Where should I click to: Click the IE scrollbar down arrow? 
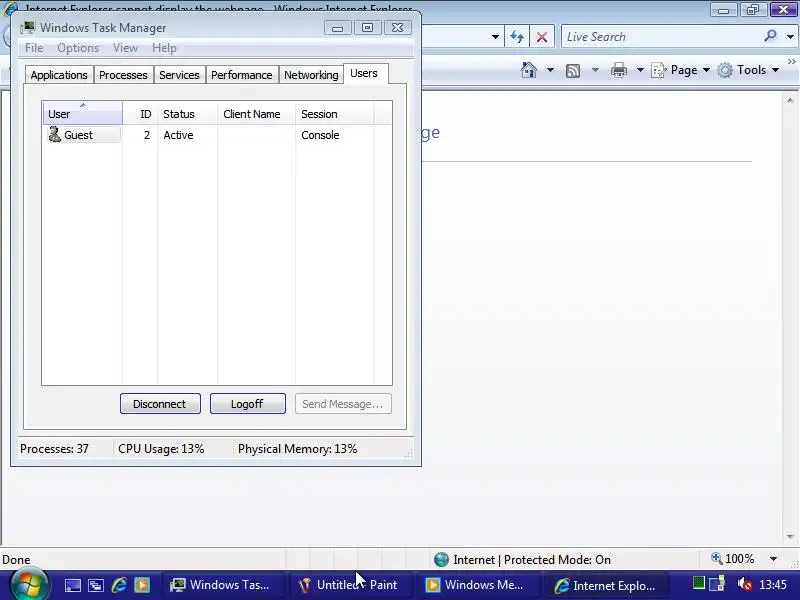point(790,536)
